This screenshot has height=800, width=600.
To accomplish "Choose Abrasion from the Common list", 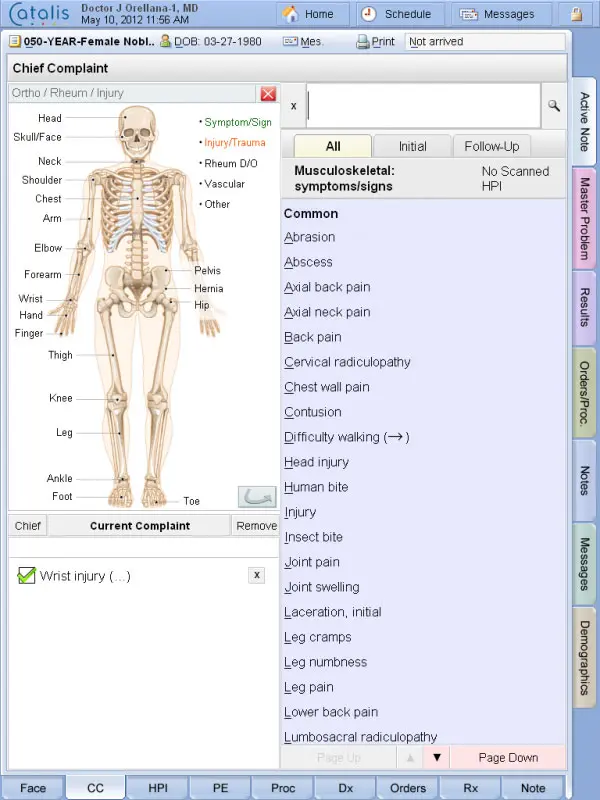I will 309,237.
